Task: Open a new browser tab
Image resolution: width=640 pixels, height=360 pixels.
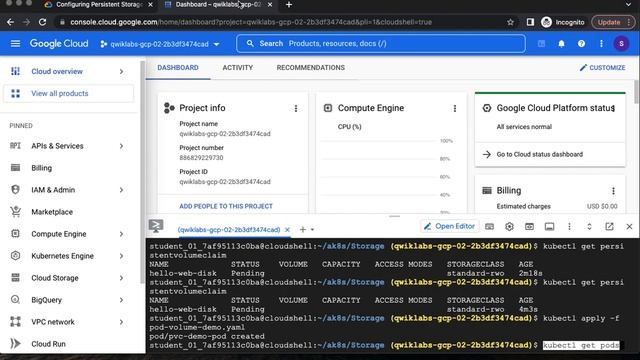Action: coord(289,5)
